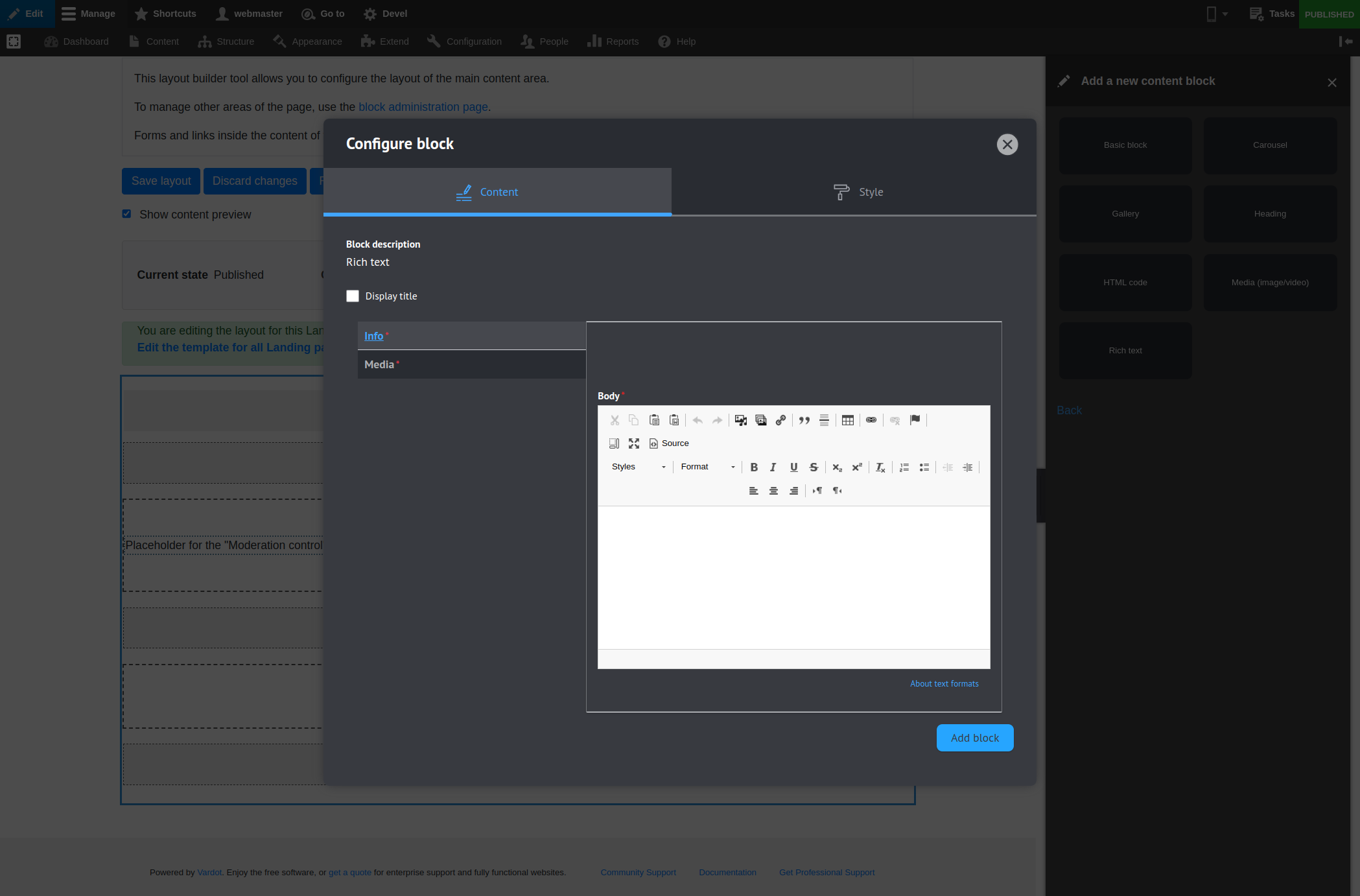Image resolution: width=1360 pixels, height=896 pixels.
Task: Click the Add block button
Action: (974, 738)
